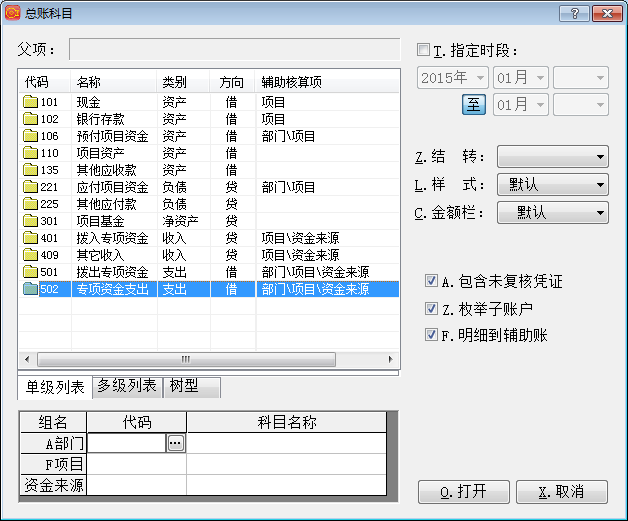The width and height of the screenshot is (628, 521).
Task: Select the 专项资金支出 account row
Action: (209, 289)
